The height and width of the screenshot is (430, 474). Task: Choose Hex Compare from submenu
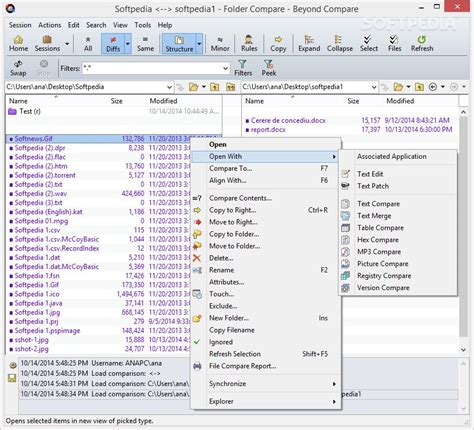tap(398, 240)
